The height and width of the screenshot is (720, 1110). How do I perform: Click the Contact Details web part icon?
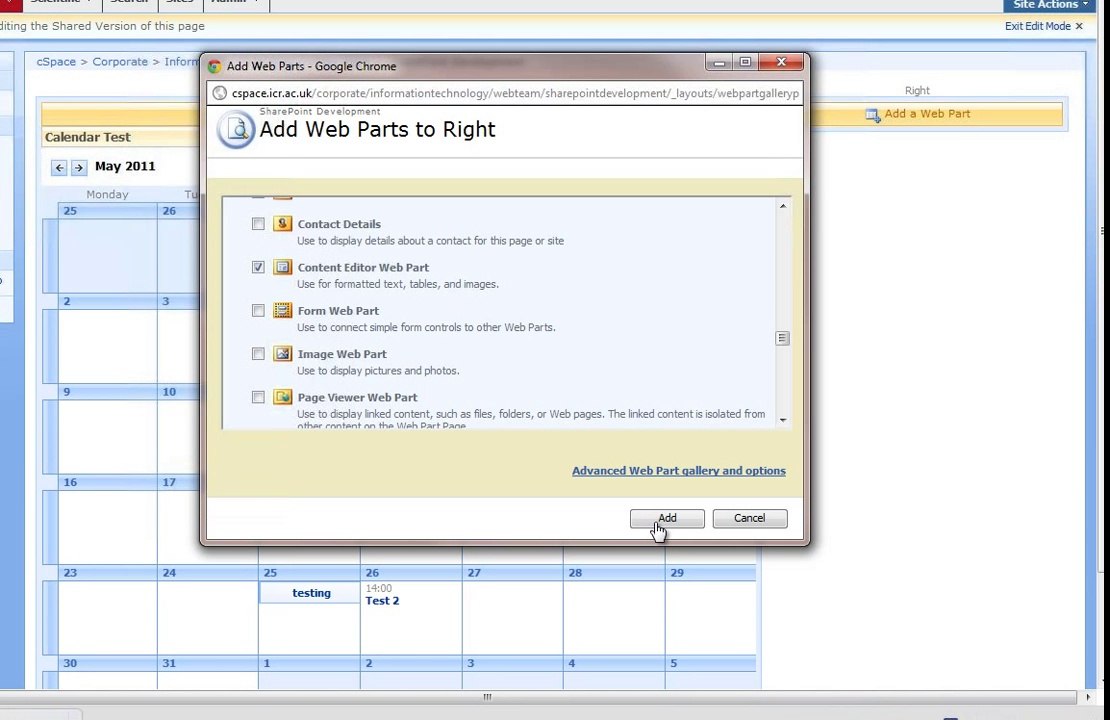tap(282, 224)
